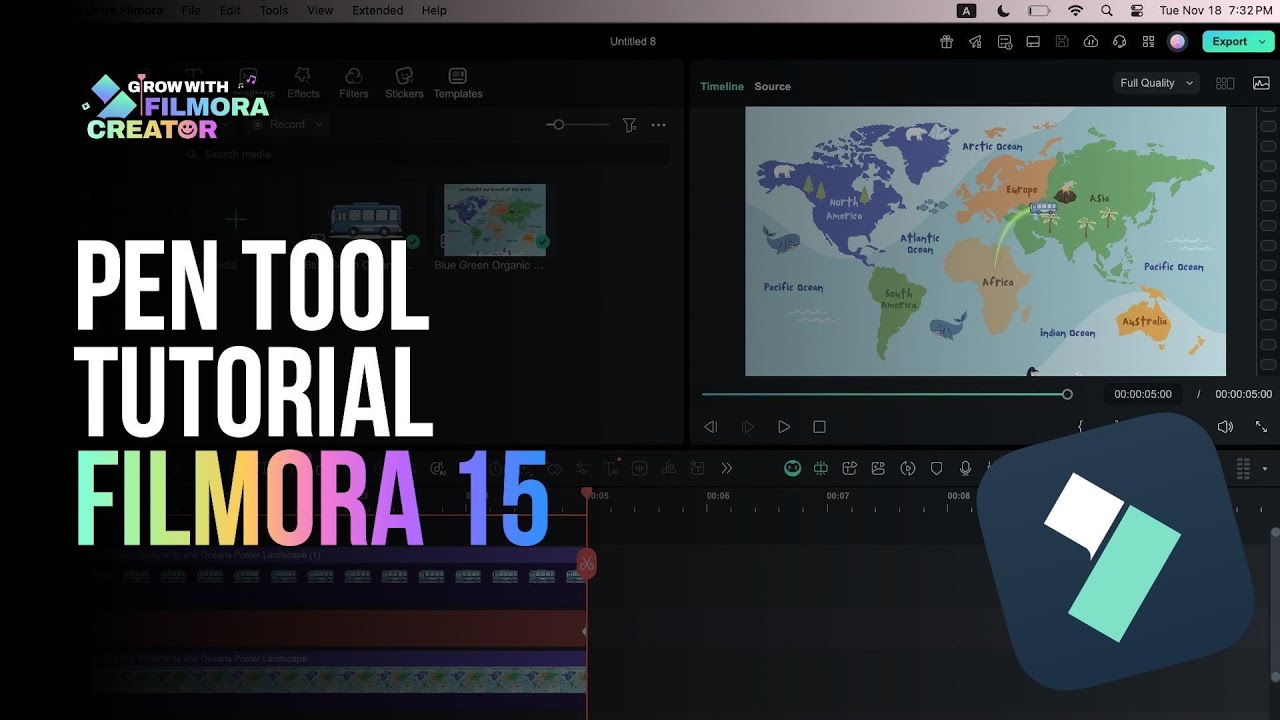Stop the preview playback

pyautogui.click(x=819, y=427)
